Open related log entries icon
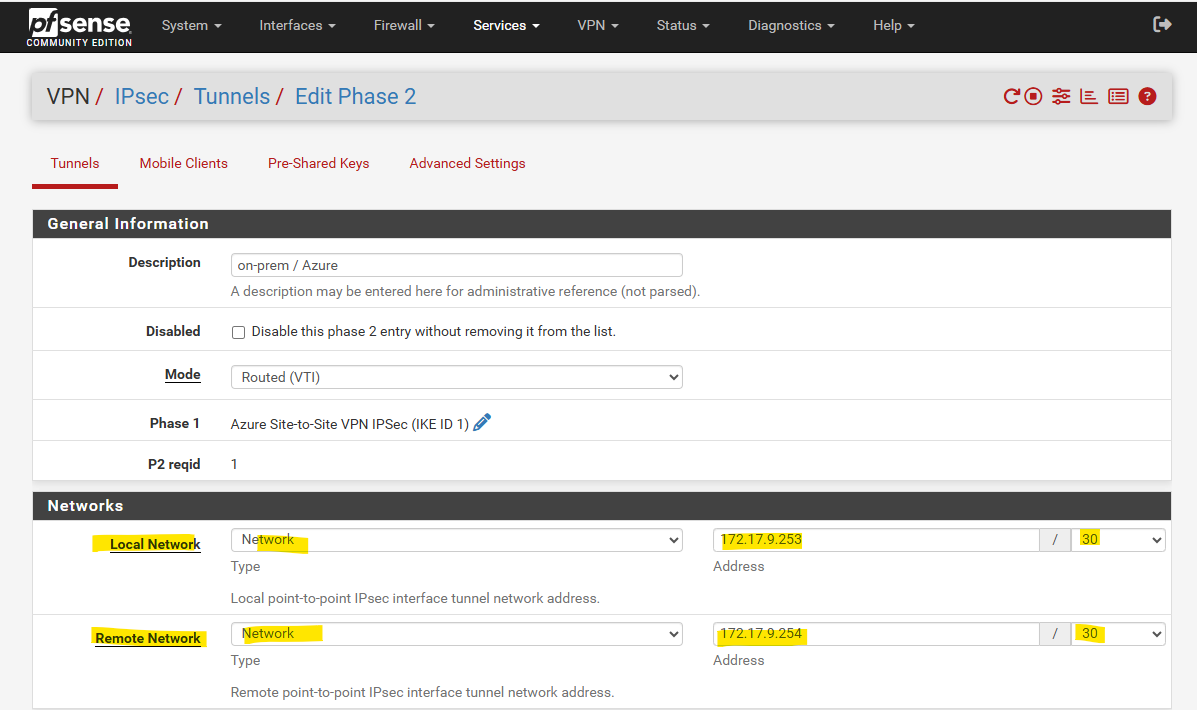 (x=1118, y=96)
